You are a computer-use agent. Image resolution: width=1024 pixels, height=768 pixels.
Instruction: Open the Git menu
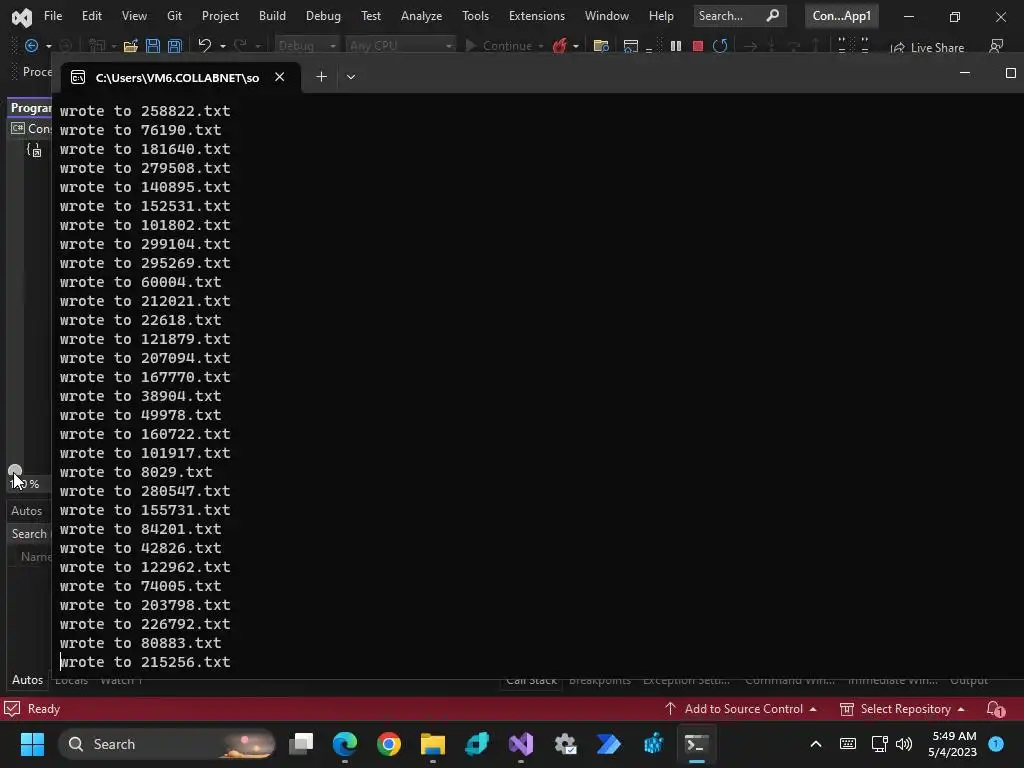(174, 16)
